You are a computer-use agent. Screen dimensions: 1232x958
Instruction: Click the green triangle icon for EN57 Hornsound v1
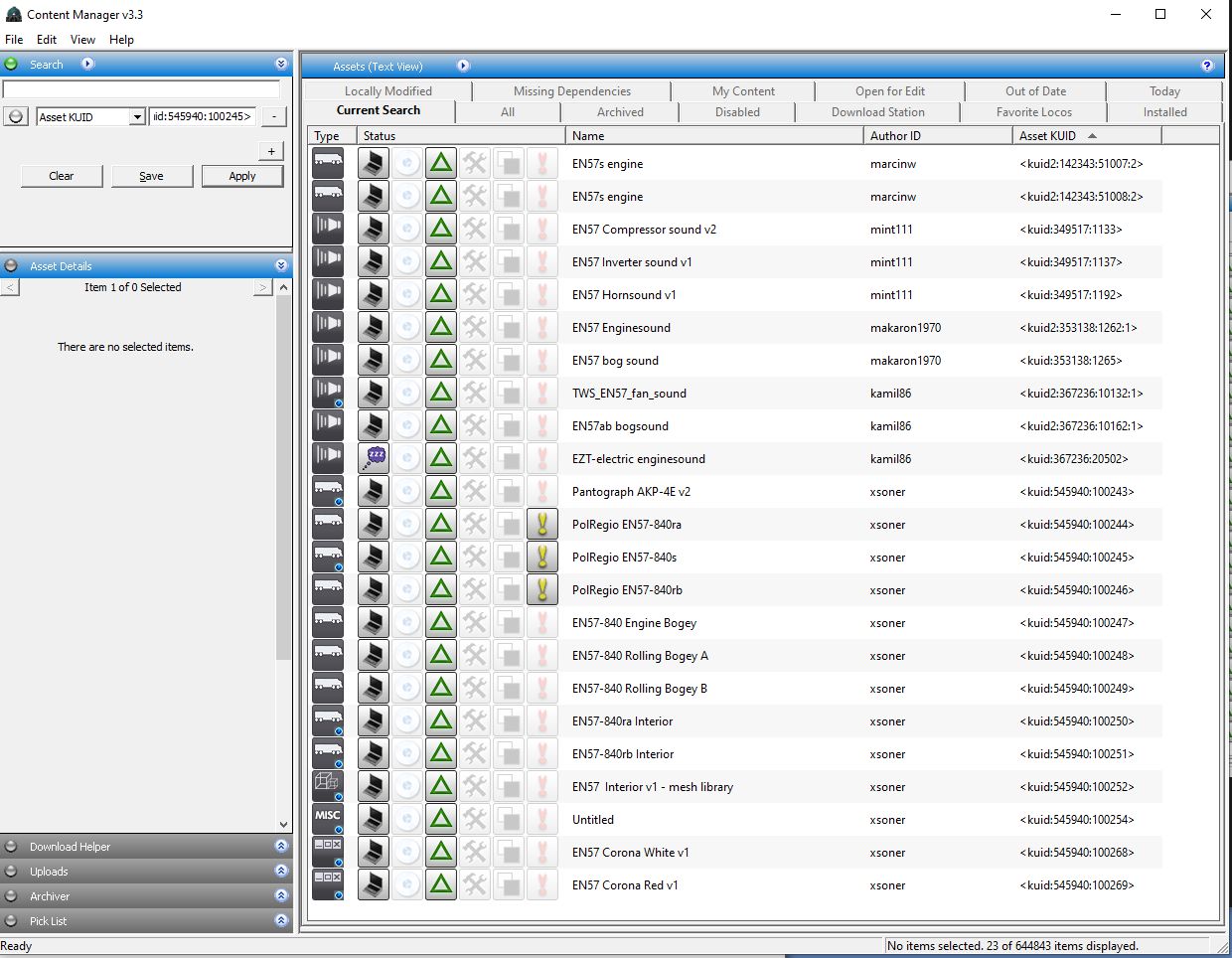441,294
